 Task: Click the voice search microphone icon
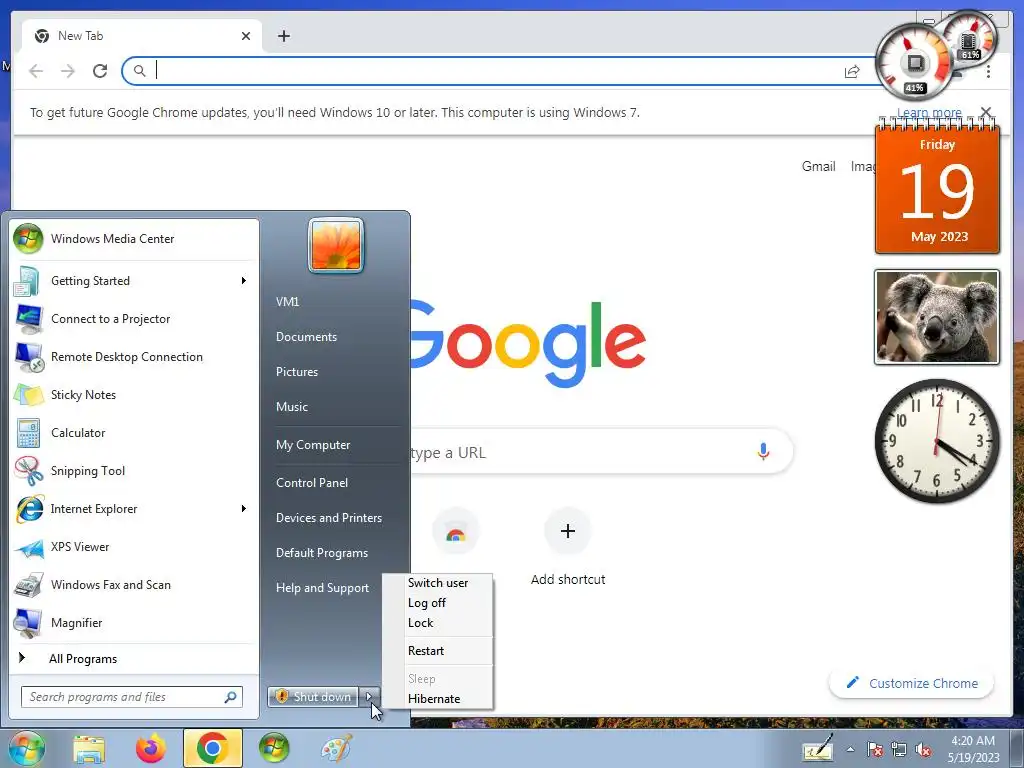tap(763, 451)
